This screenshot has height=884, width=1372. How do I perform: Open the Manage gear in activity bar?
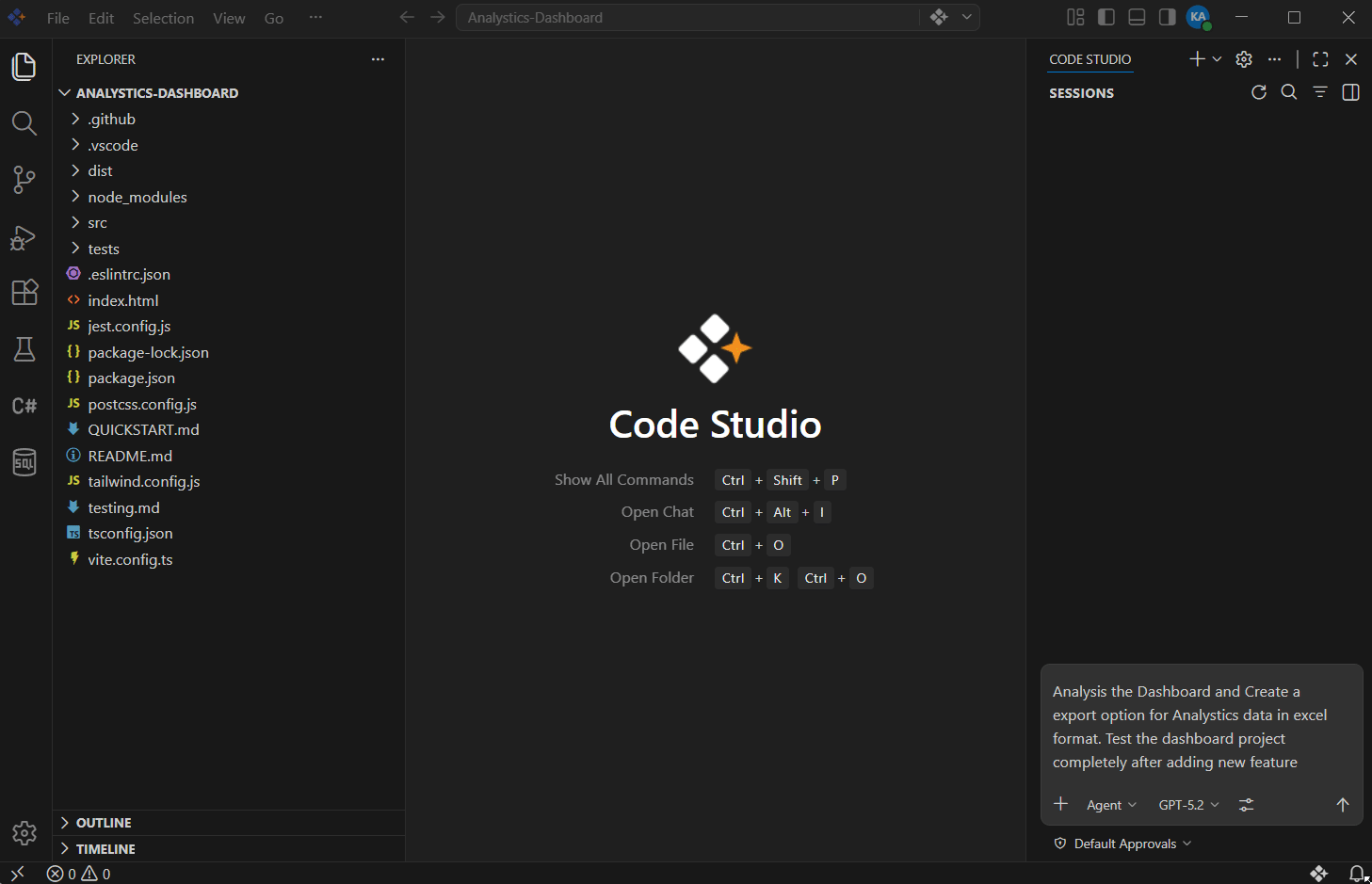click(x=24, y=833)
